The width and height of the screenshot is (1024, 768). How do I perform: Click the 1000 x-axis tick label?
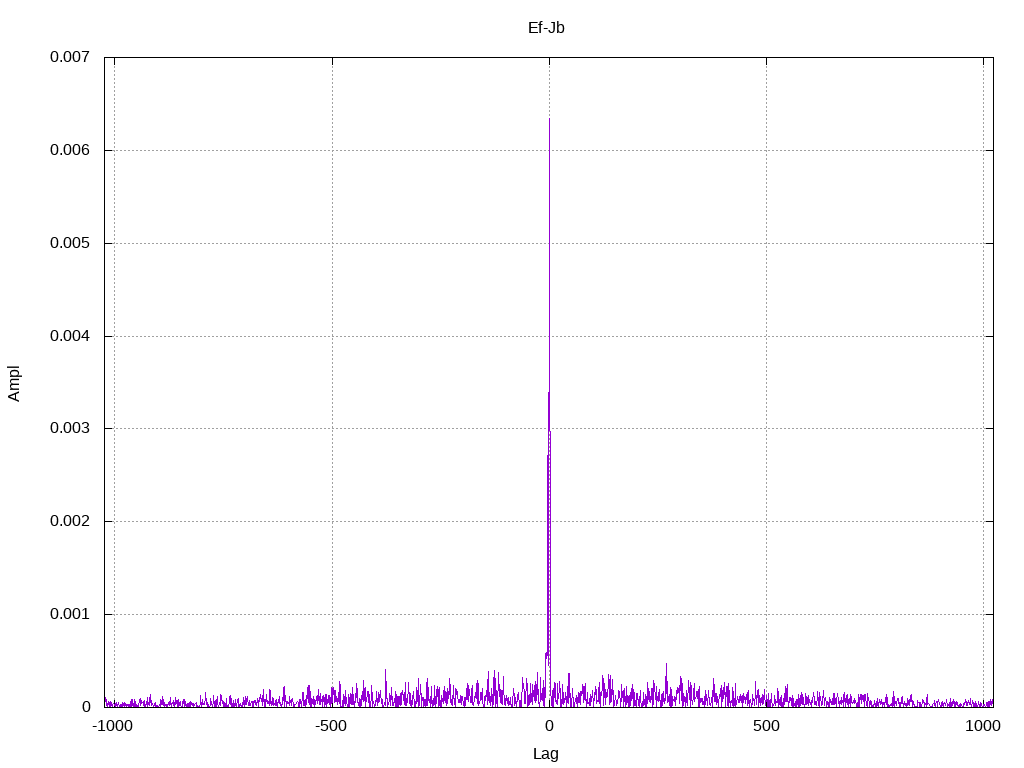click(983, 726)
